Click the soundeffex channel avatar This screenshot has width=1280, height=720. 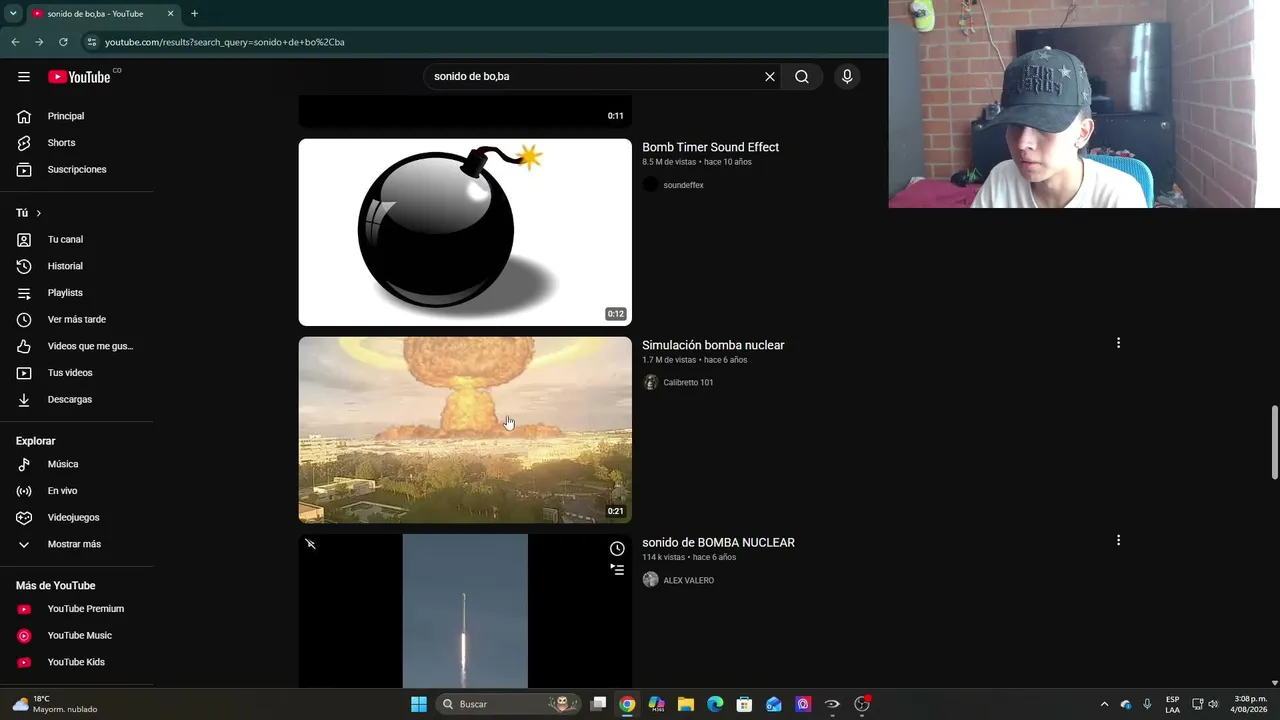pos(650,185)
